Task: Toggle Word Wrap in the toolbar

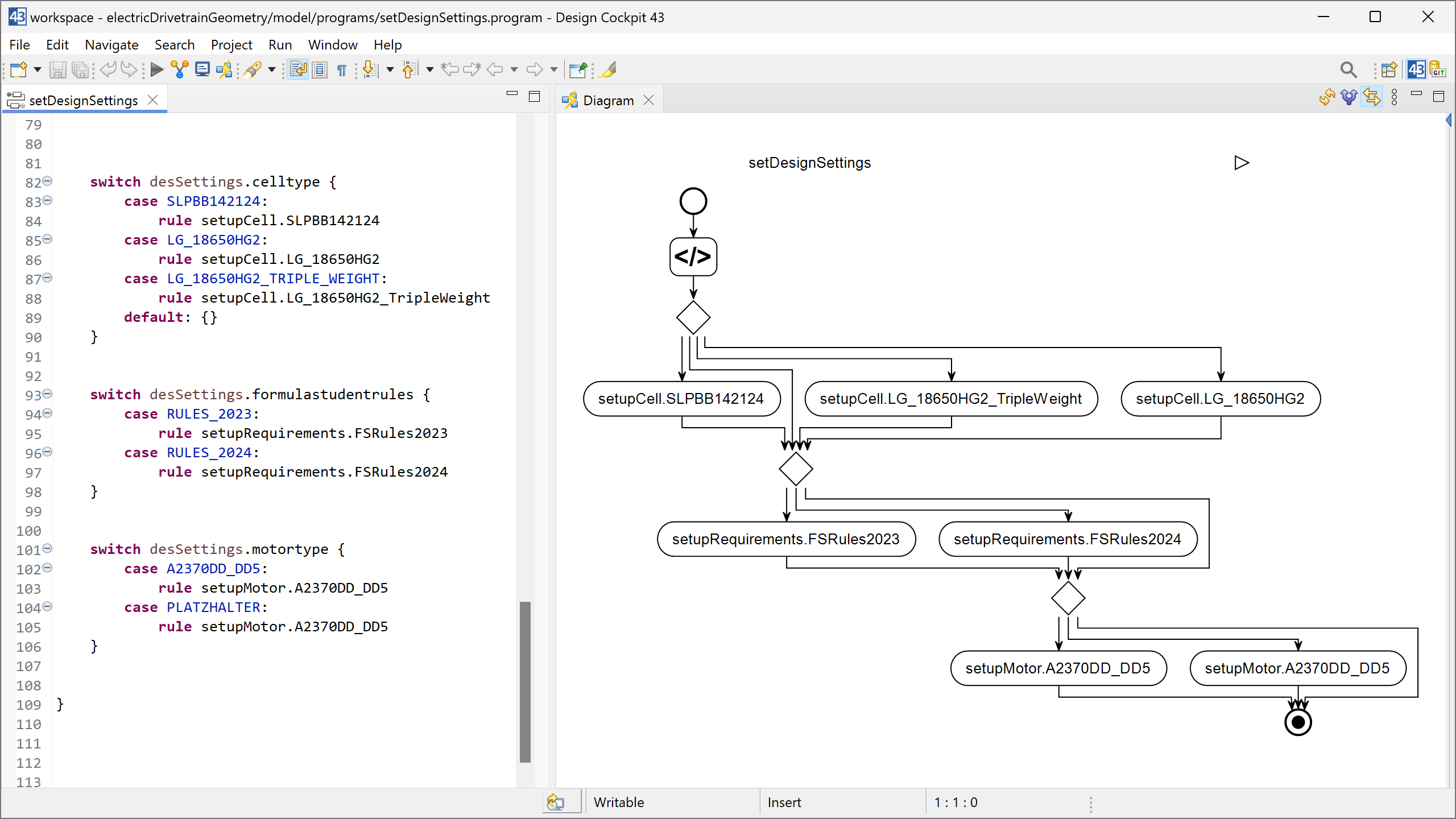Action: (299, 69)
